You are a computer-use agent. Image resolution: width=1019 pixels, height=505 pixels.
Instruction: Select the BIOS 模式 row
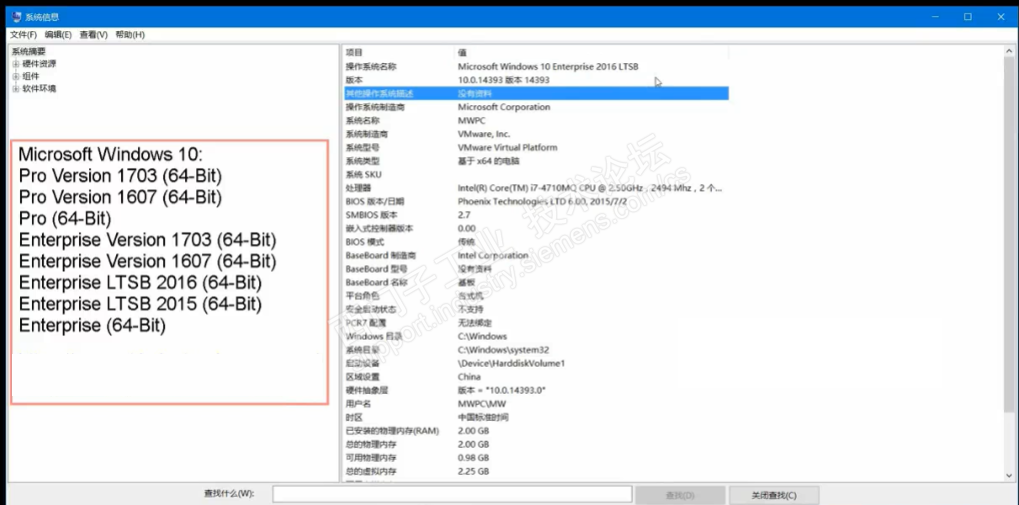535,242
